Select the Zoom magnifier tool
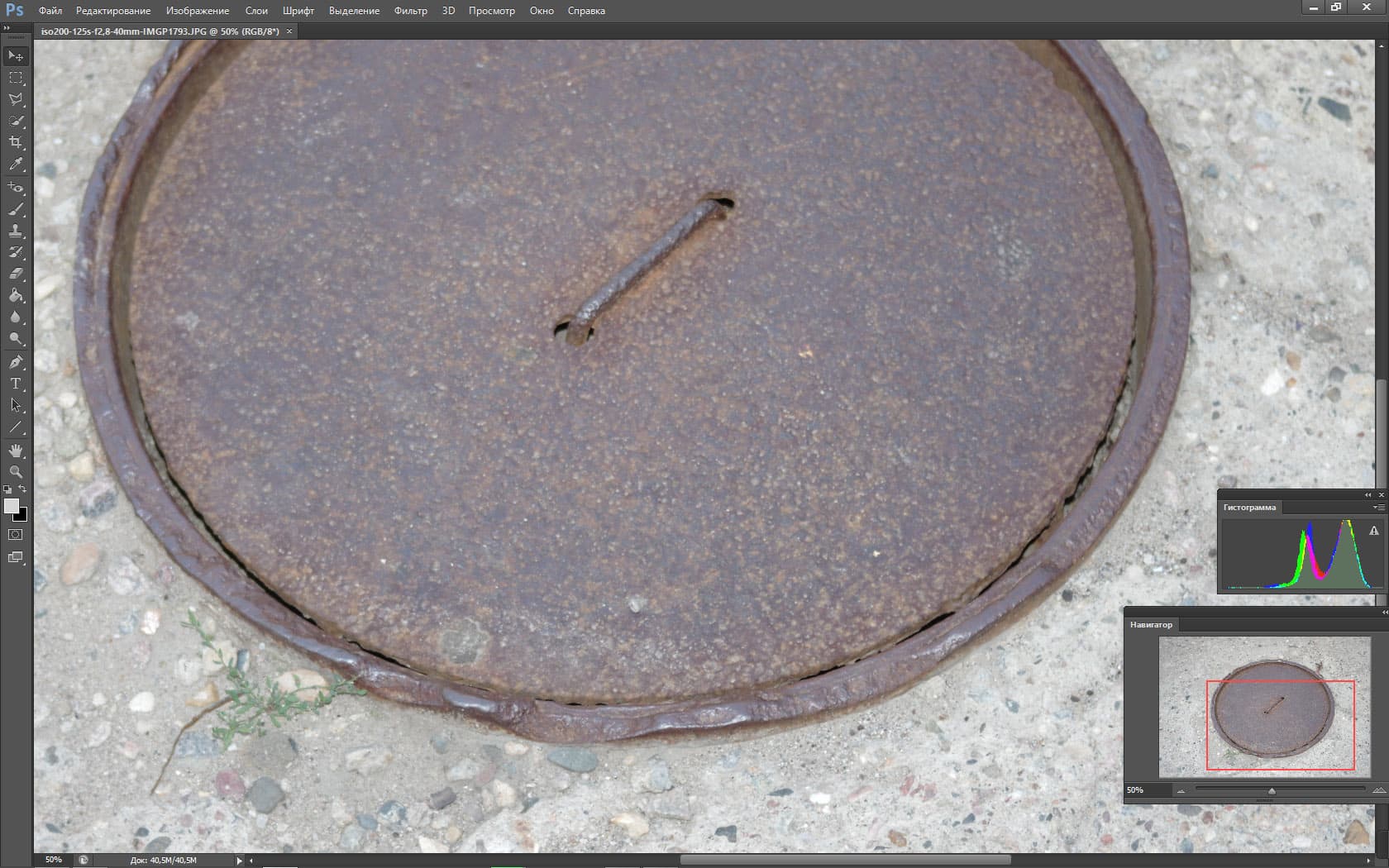The width and height of the screenshot is (1389, 868). click(x=16, y=472)
